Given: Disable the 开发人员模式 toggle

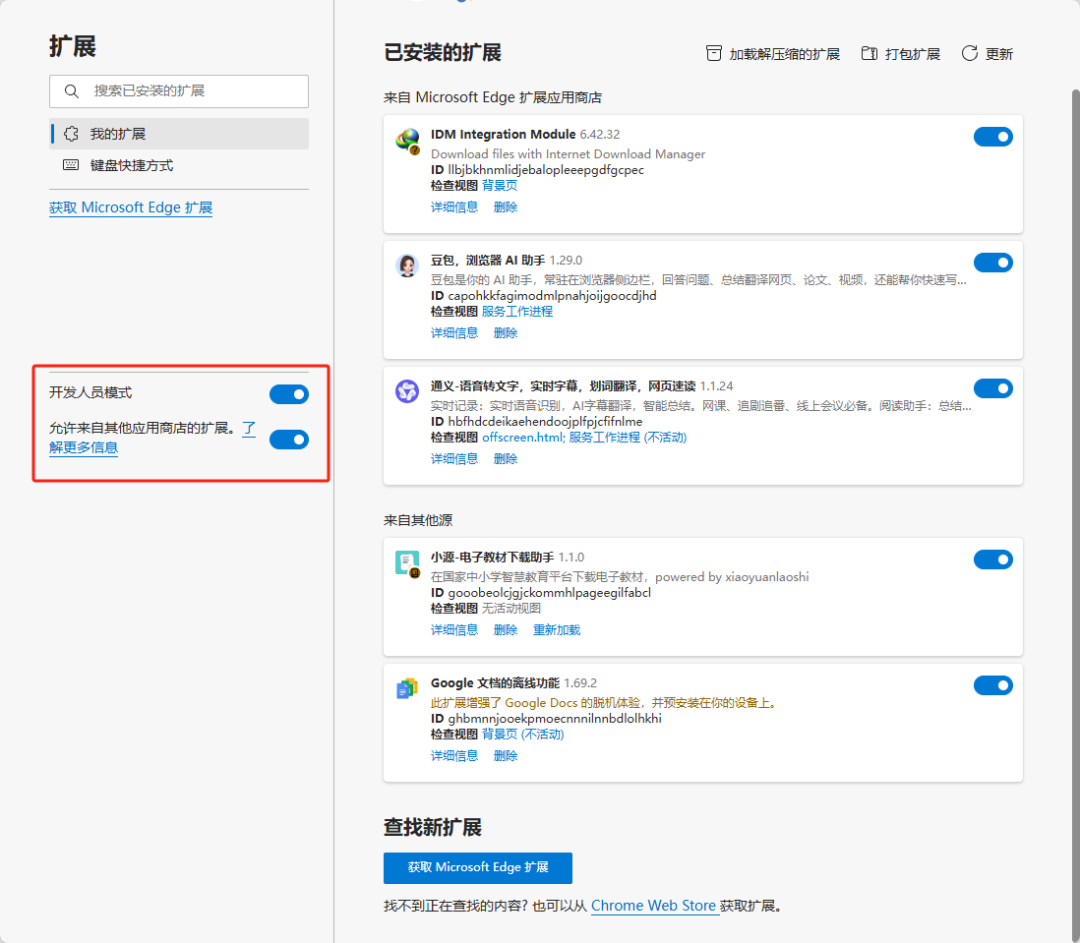Looking at the screenshot, I should (289, 394).
